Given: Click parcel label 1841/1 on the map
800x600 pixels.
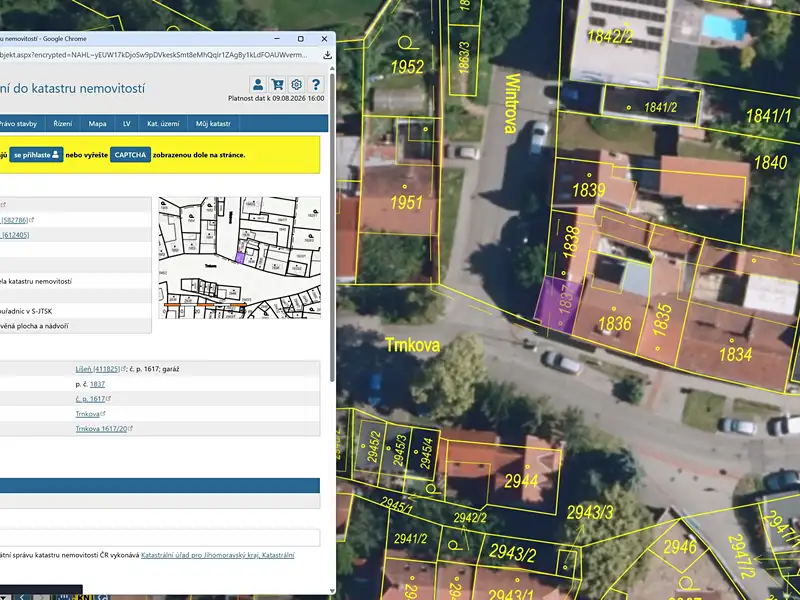Looking at the screenshot, I should coord(768,116).
